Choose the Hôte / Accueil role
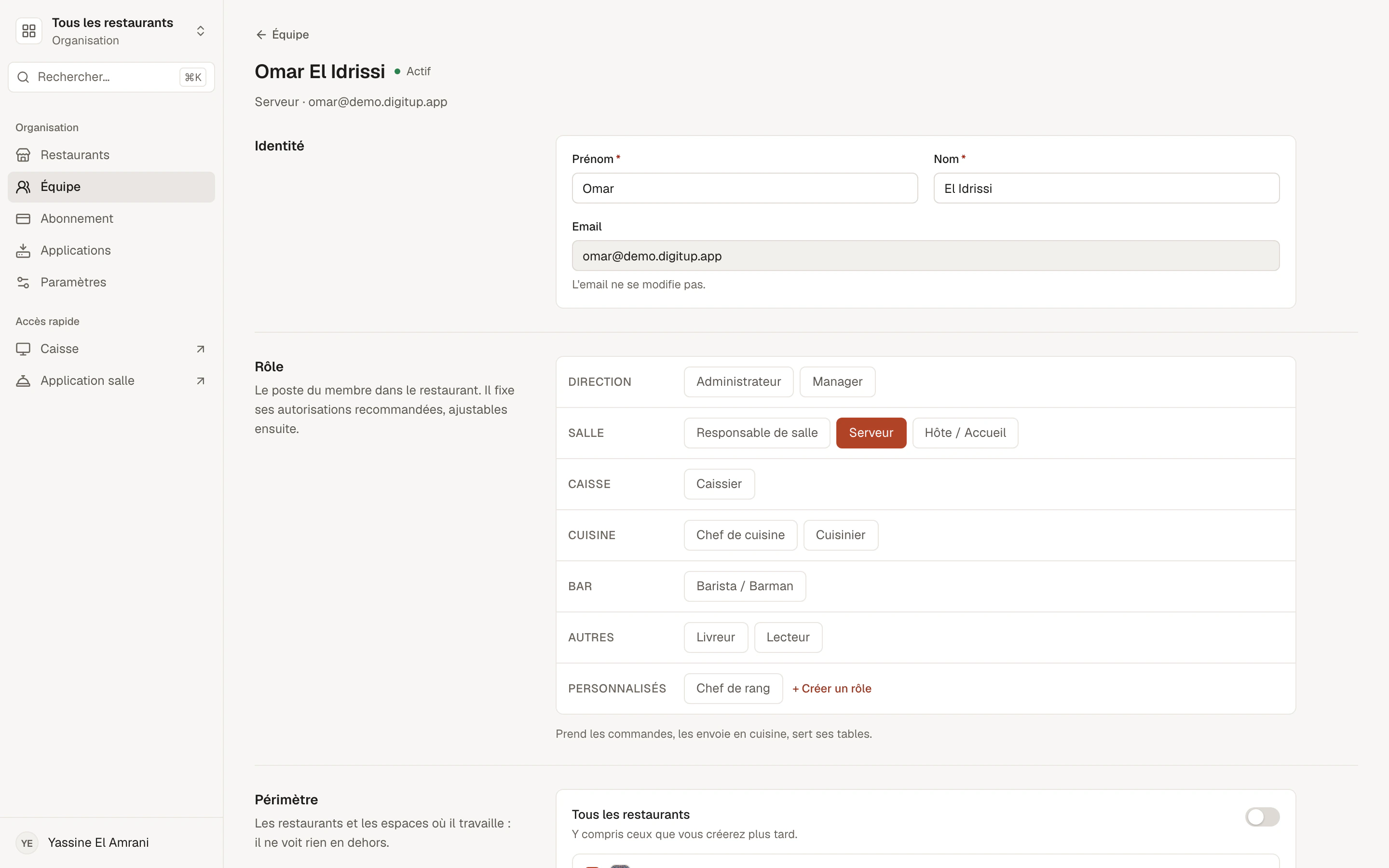The width and height of the screenshot is (1389, 868). point(965,433)
